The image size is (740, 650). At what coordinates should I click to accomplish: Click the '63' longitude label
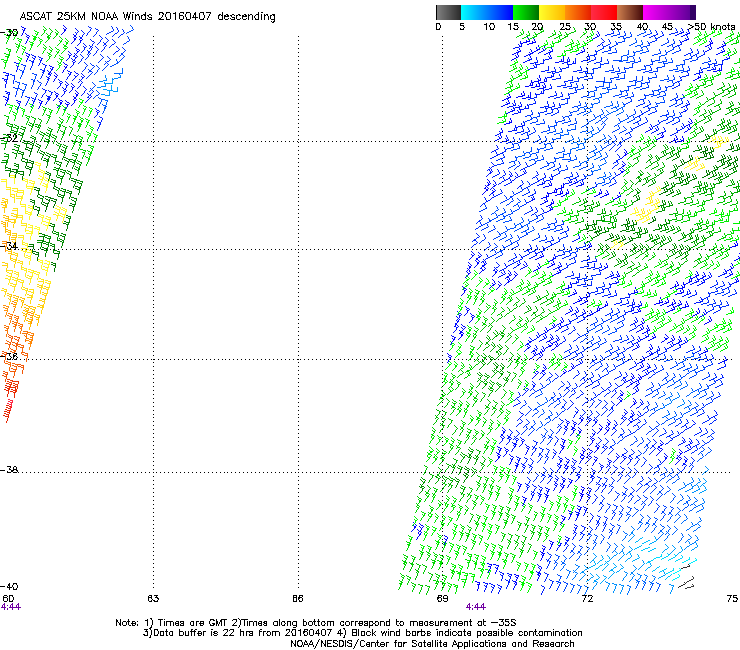coord(153,599)
